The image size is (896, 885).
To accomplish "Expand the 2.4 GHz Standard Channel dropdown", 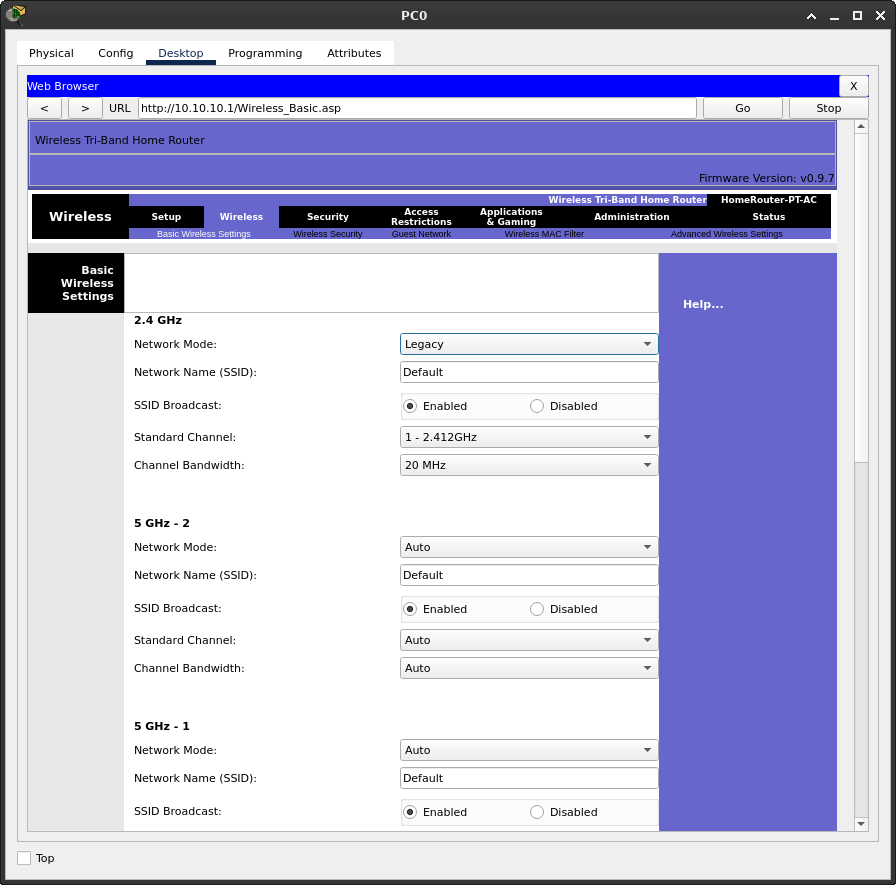I will click(529, 437).
